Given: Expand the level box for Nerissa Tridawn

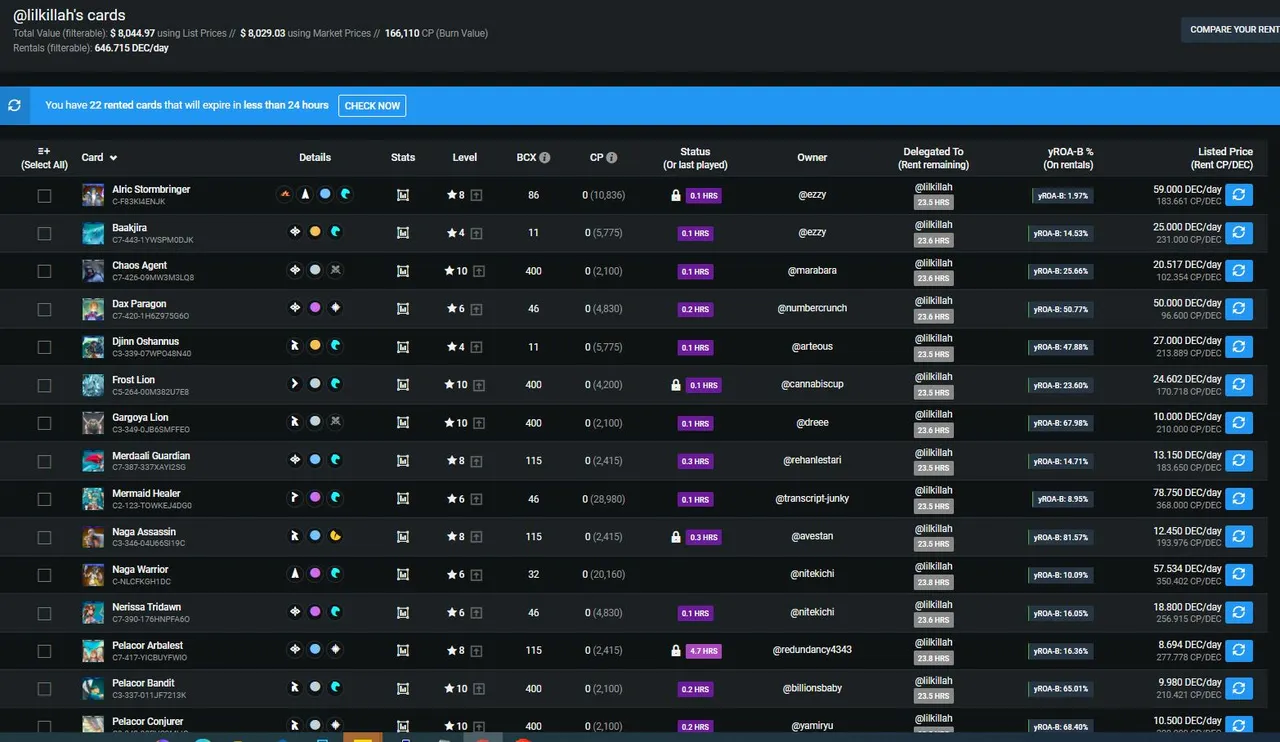Looking at the screenshot, I should (476, 613).
